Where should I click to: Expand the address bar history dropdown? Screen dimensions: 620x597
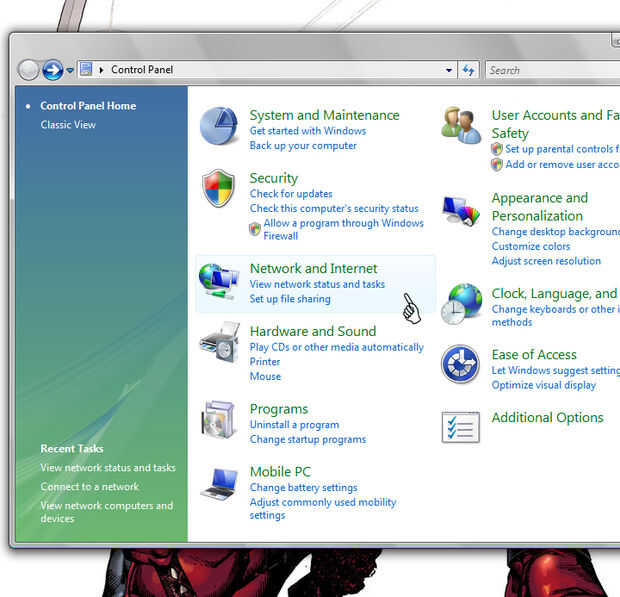tap(449, 70)
